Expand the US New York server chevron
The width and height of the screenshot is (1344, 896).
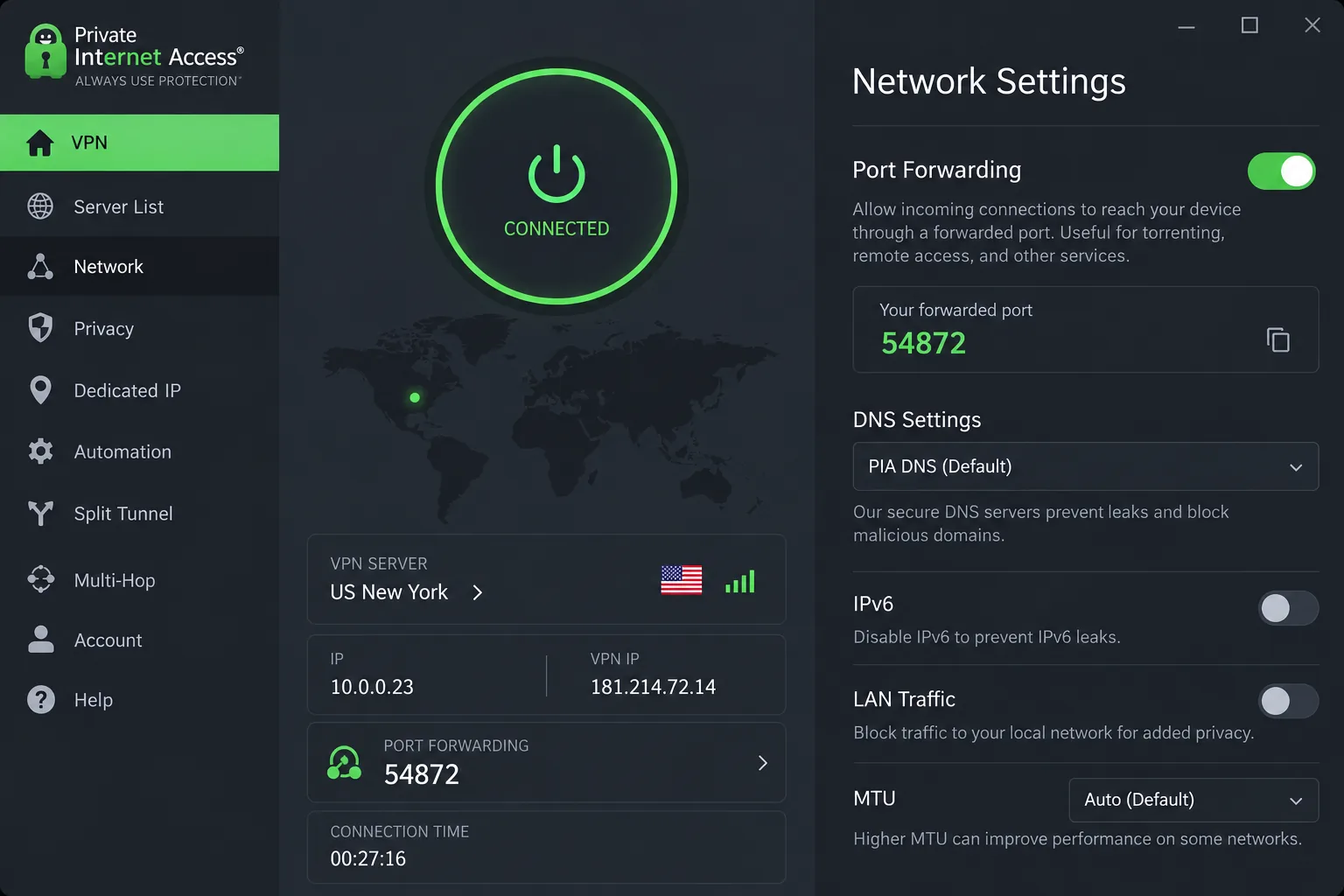tap(477, 592)
